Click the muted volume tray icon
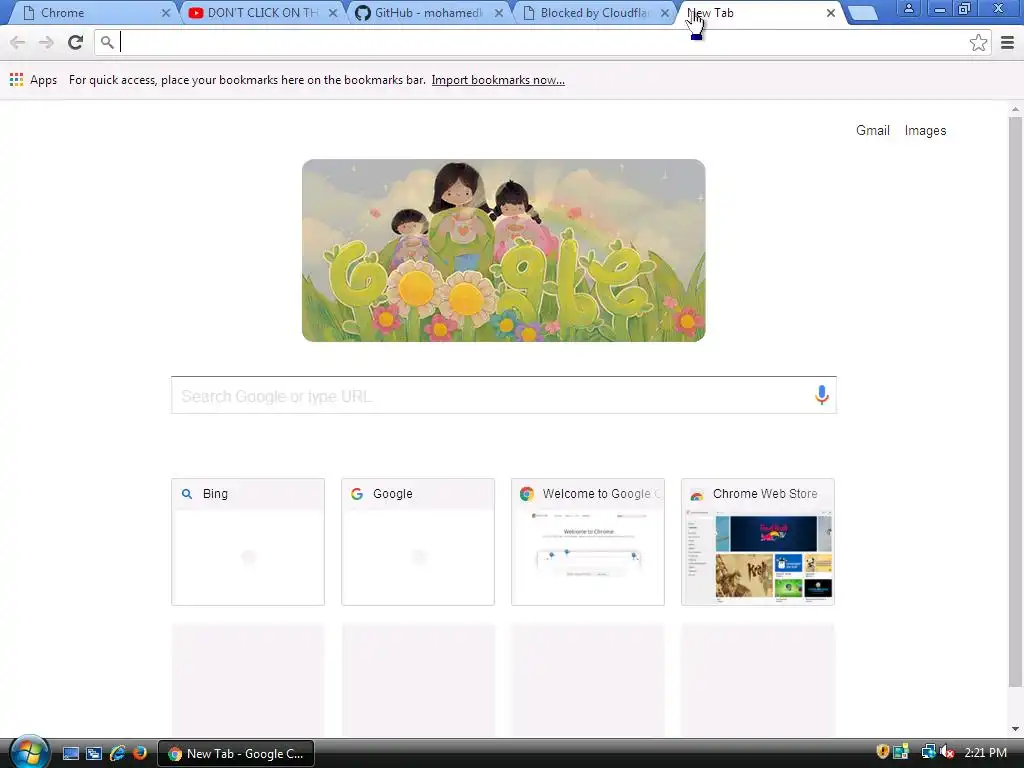 pyautogui.click(x=947, y=753)
